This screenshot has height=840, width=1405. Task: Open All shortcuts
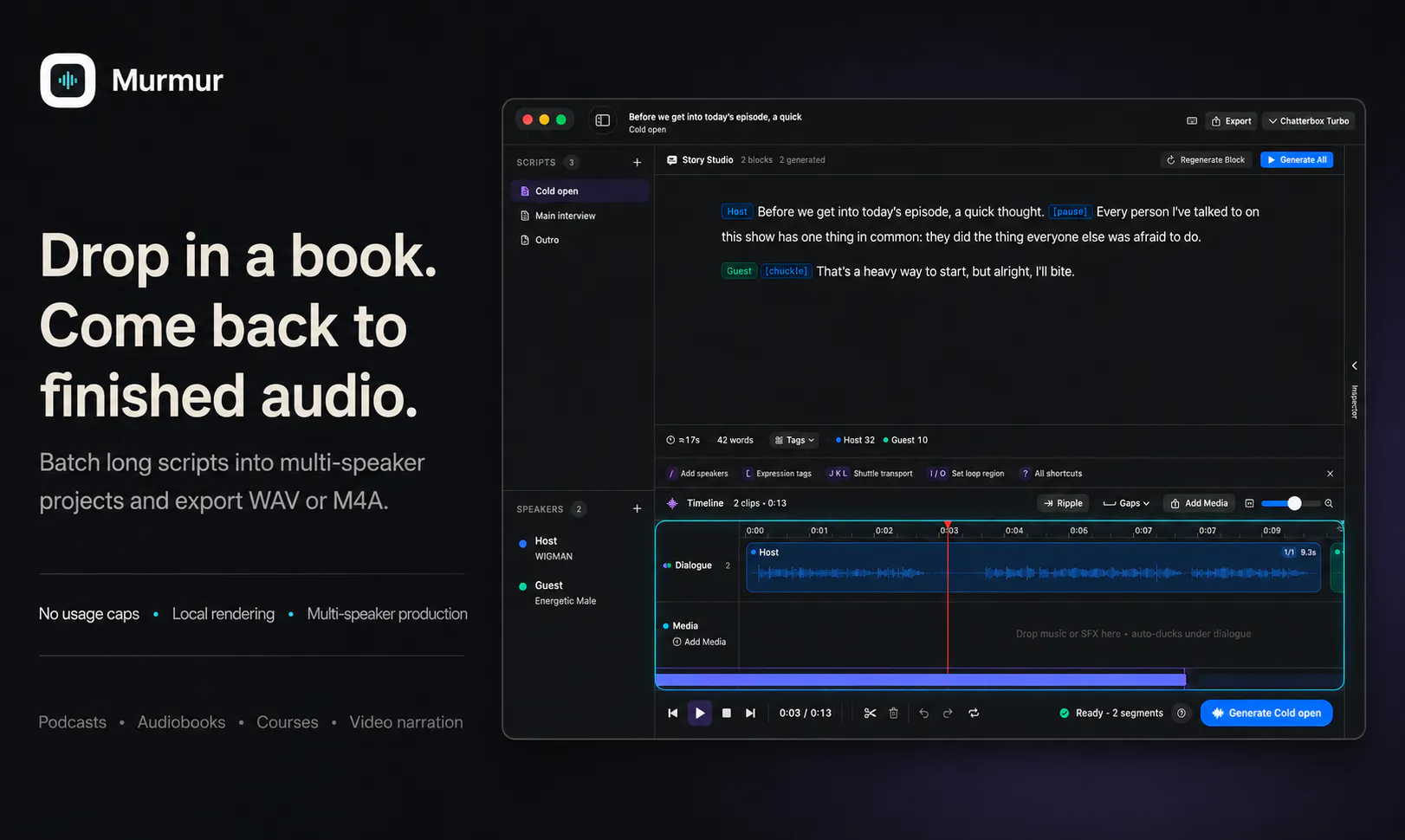pos(1051,474)
